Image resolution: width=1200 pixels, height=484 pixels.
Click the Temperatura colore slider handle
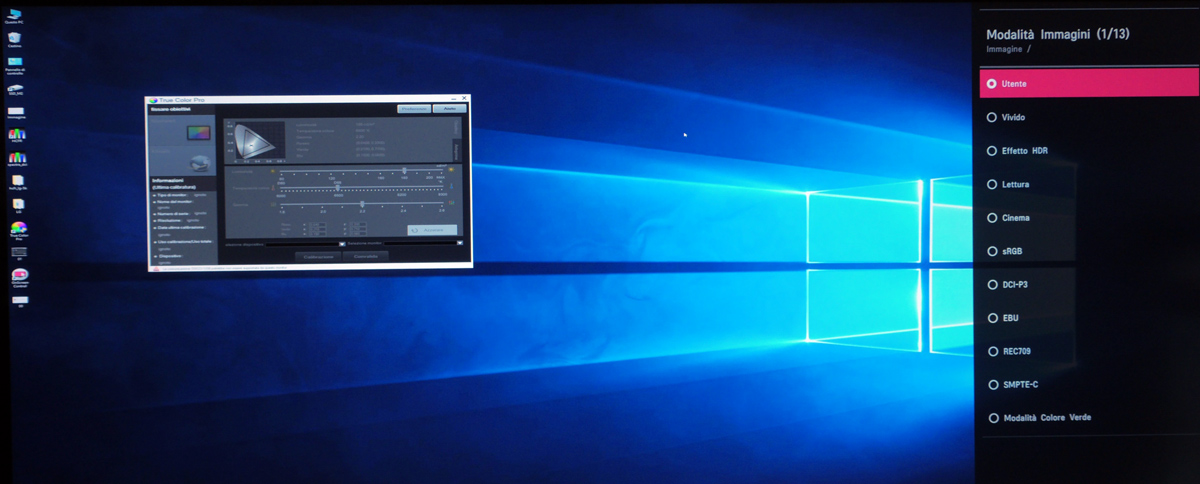coord(337,187)
